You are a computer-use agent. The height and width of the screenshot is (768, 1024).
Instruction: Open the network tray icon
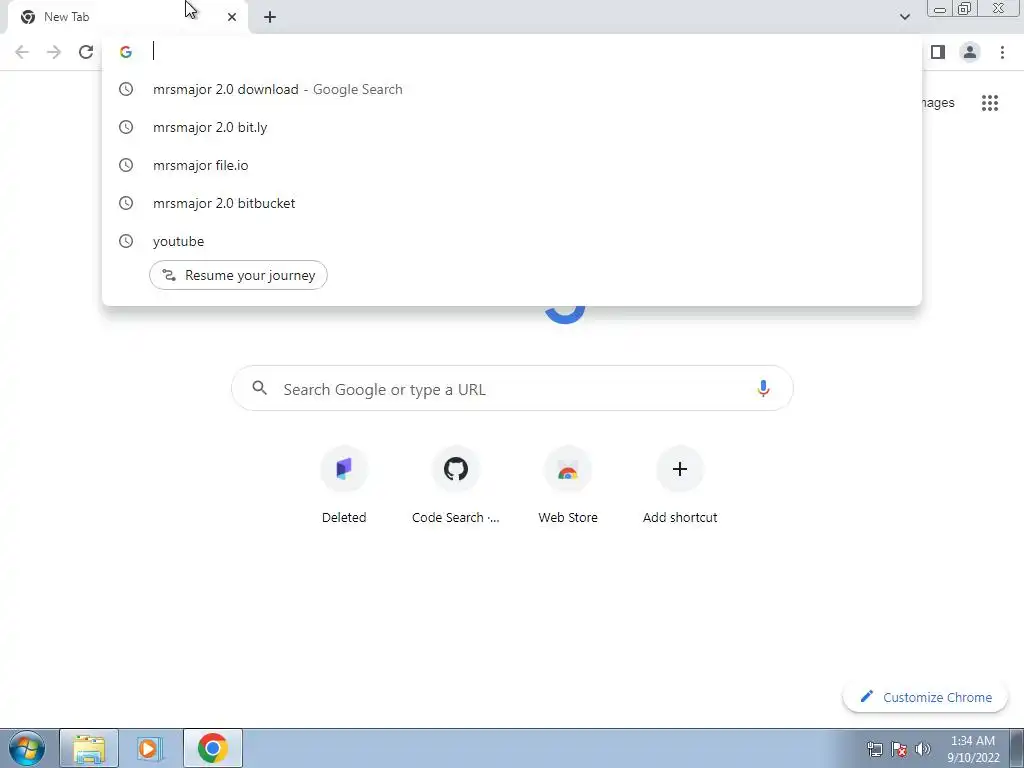click(874, 749)
